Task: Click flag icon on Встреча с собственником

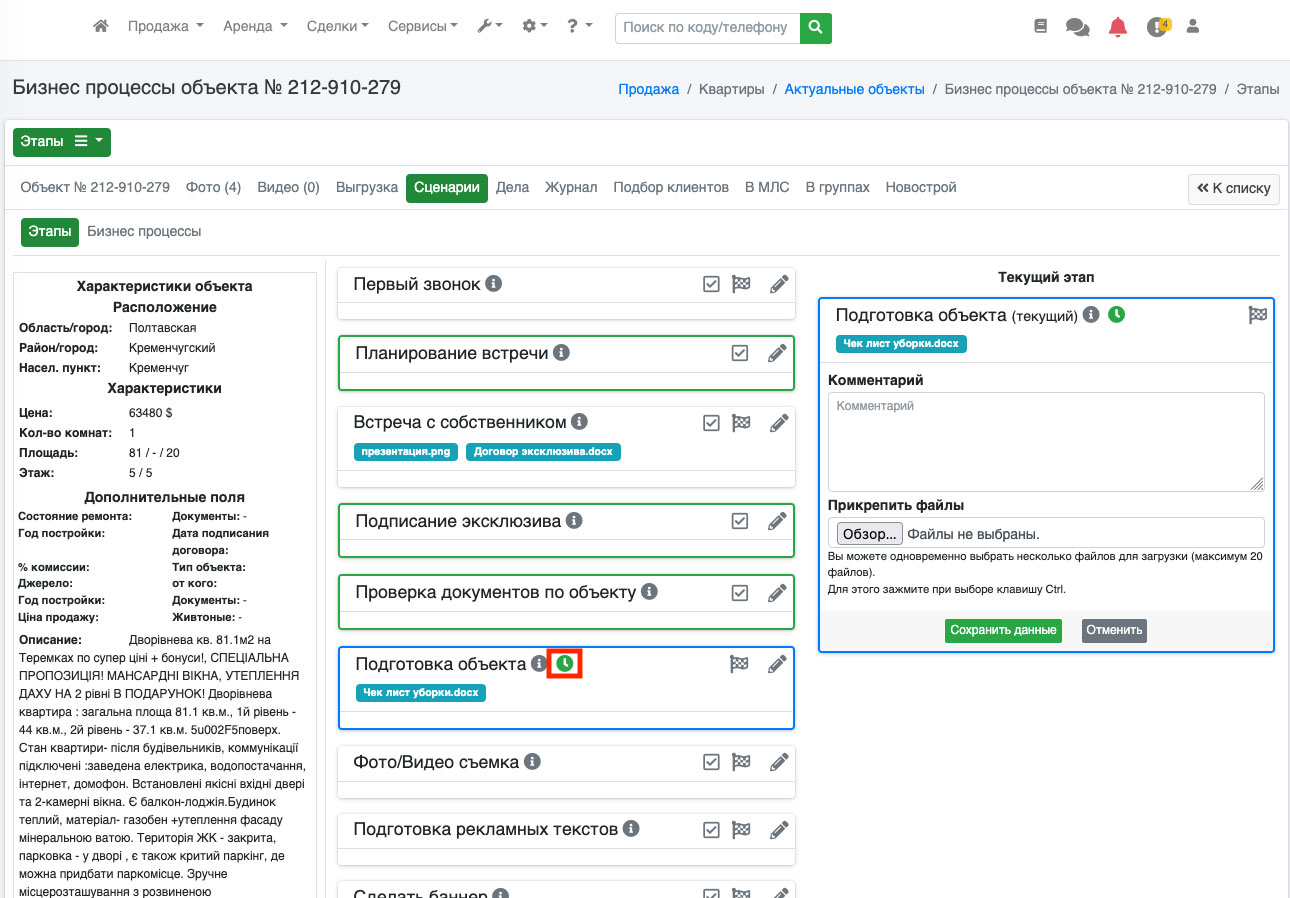Action: pos(741,423)
